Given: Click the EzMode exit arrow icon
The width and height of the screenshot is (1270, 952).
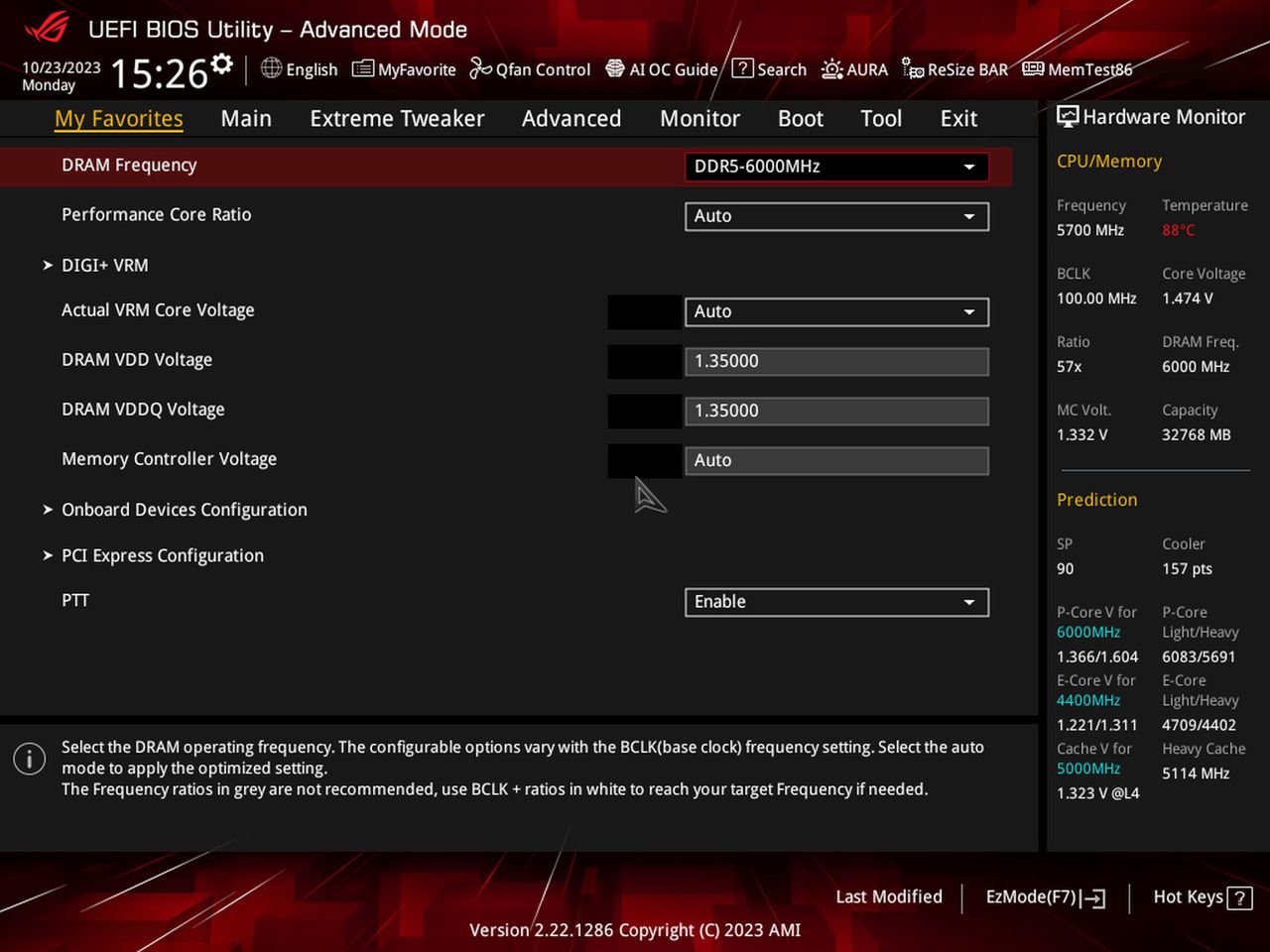Looking at the screenshot, I should 1094,898.
